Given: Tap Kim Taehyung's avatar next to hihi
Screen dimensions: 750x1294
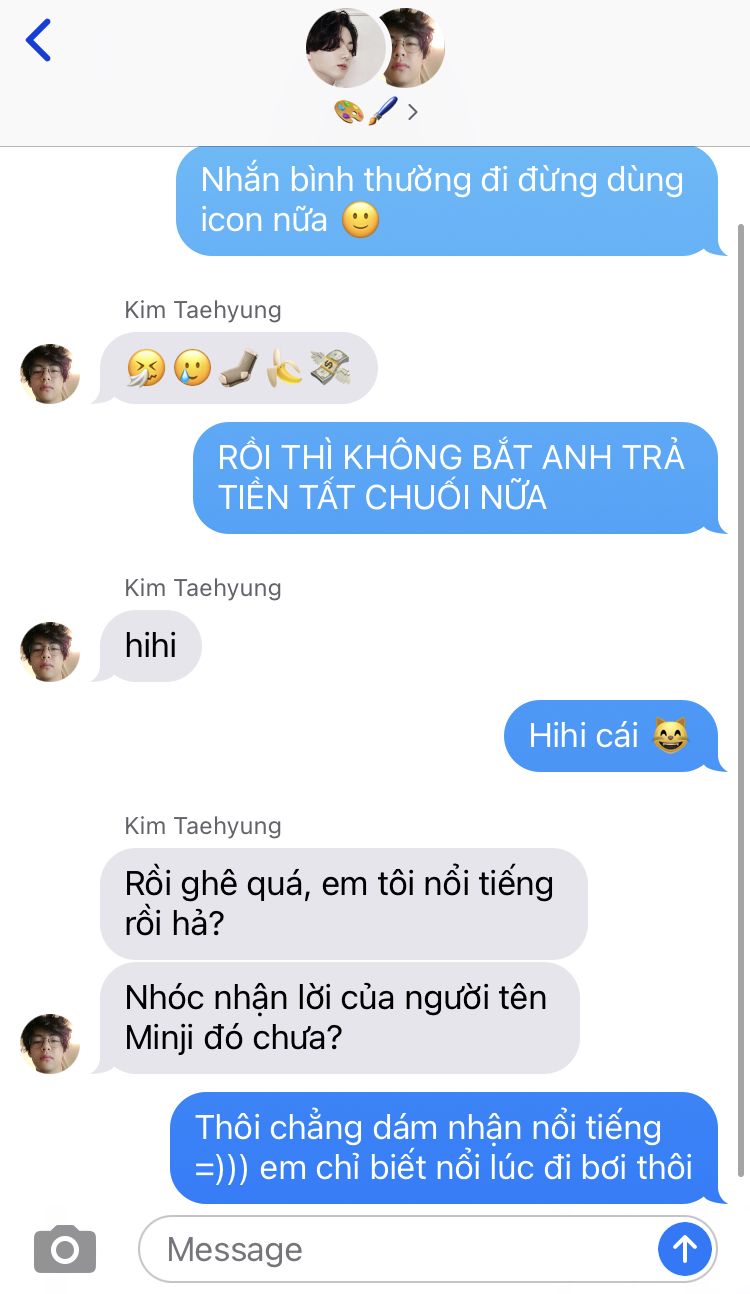Looking at the screenshot, I should (50, 652).
